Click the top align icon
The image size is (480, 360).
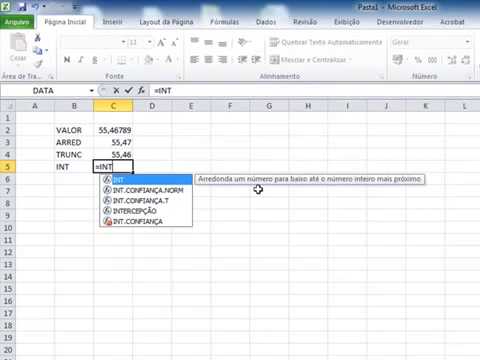pyautogui.click(x=195, y=41)
